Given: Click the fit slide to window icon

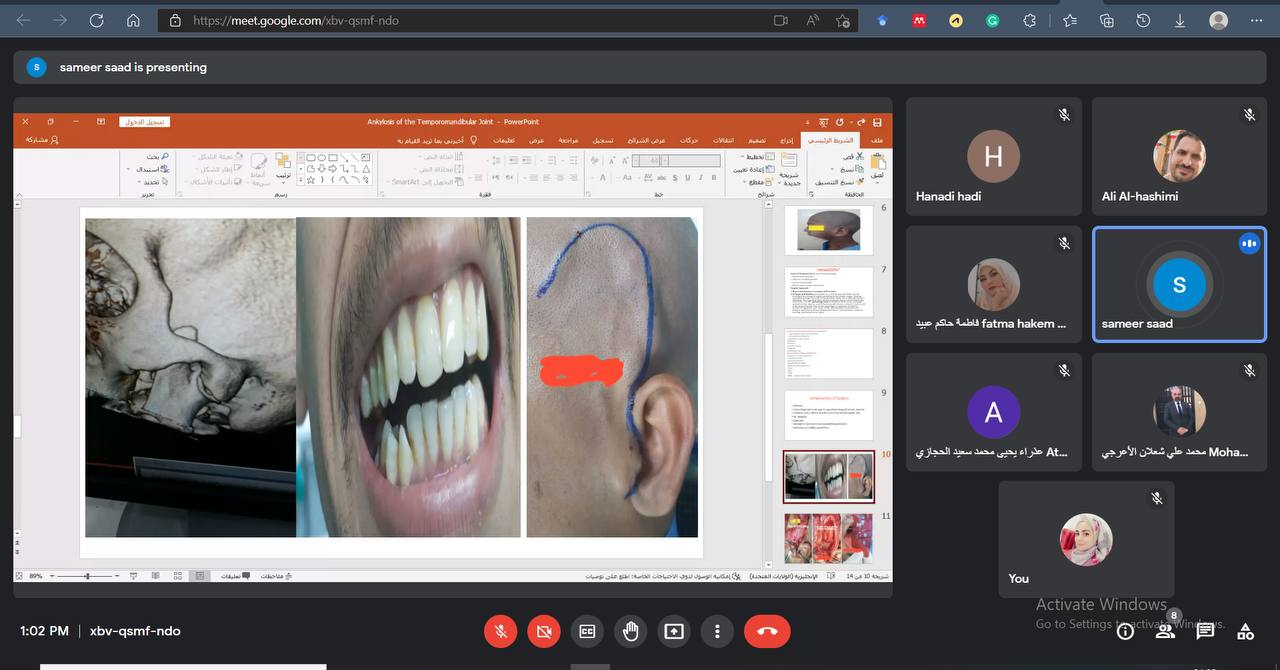Looking at the screenshot, I should pos(18,575).
